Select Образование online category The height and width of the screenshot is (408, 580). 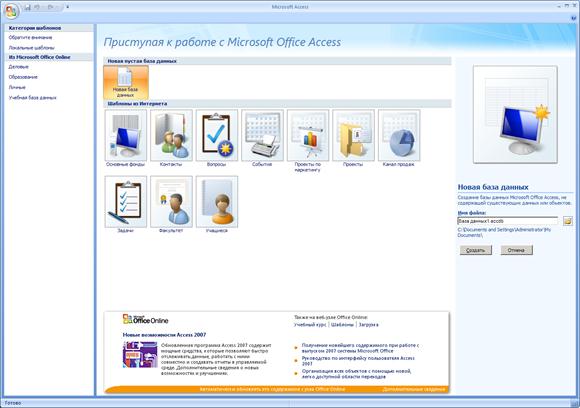click(x=23, y=77)
